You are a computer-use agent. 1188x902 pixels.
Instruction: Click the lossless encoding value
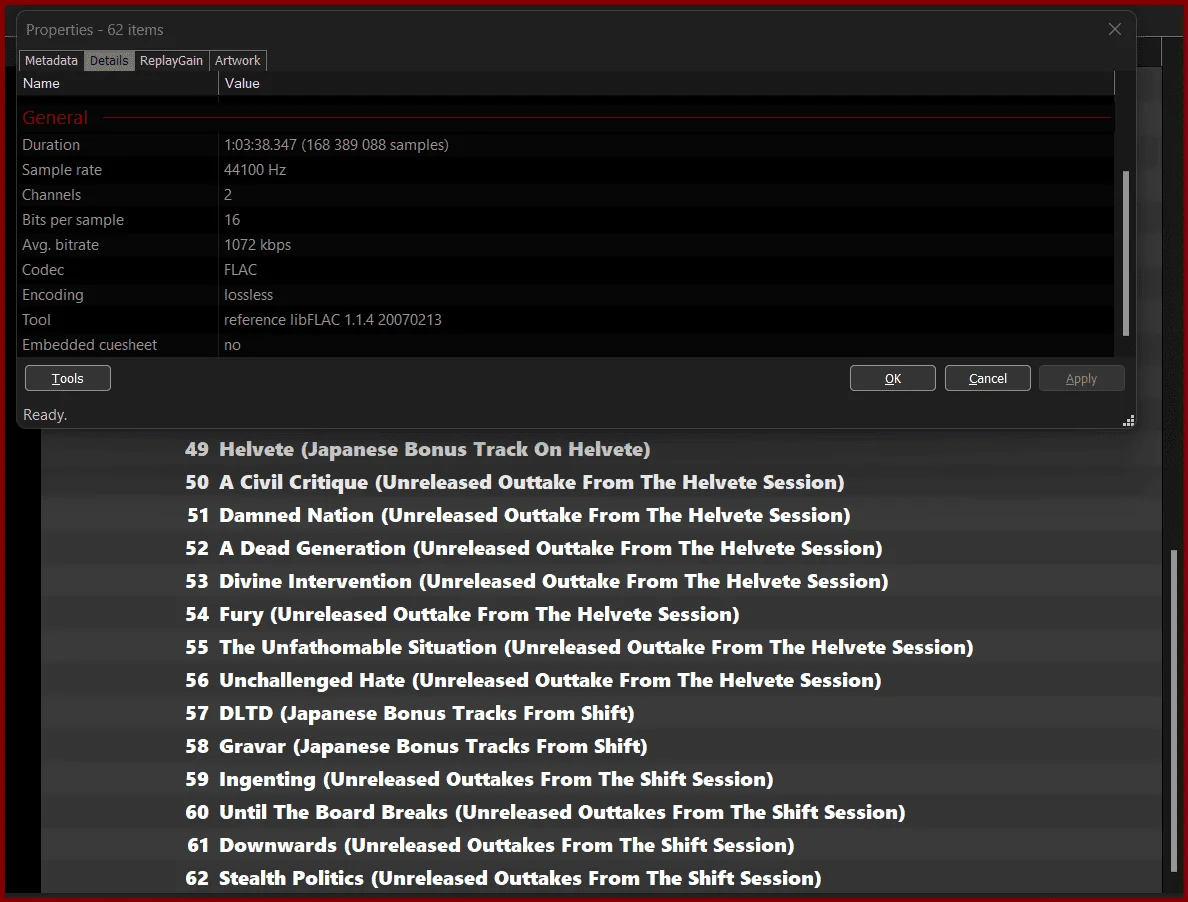tap(248, 295)
